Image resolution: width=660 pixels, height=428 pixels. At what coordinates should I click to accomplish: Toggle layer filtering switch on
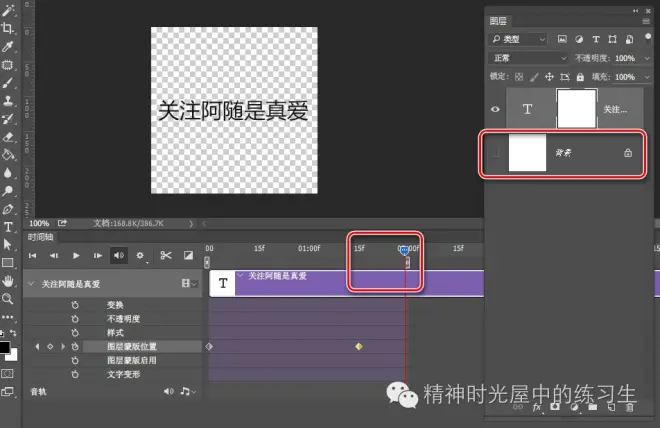click(x=648, y=38)
